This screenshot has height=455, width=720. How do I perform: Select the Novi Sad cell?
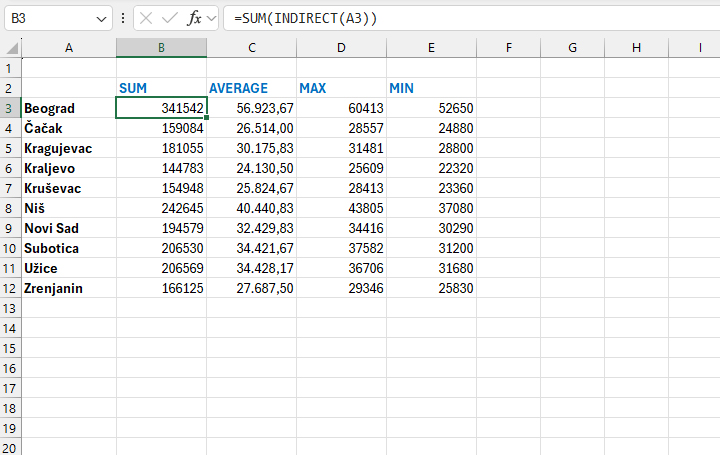(69, 228)
